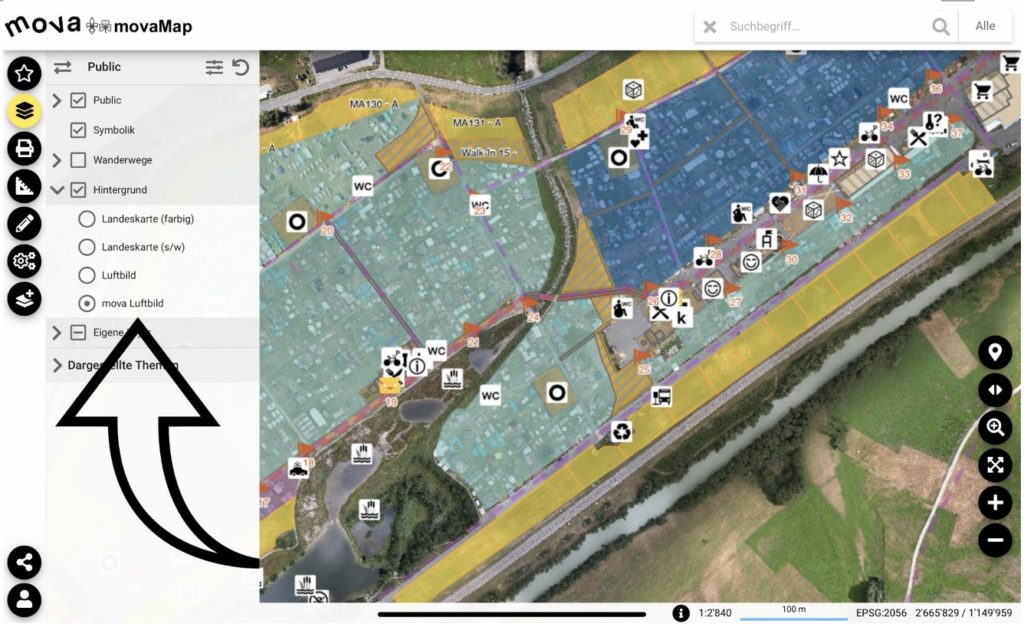Image resolution: width=1024 pixels, height=624 pixels.
Task: Toggle the Wanderwege checkbox
Action: click(x=78, y=160)
